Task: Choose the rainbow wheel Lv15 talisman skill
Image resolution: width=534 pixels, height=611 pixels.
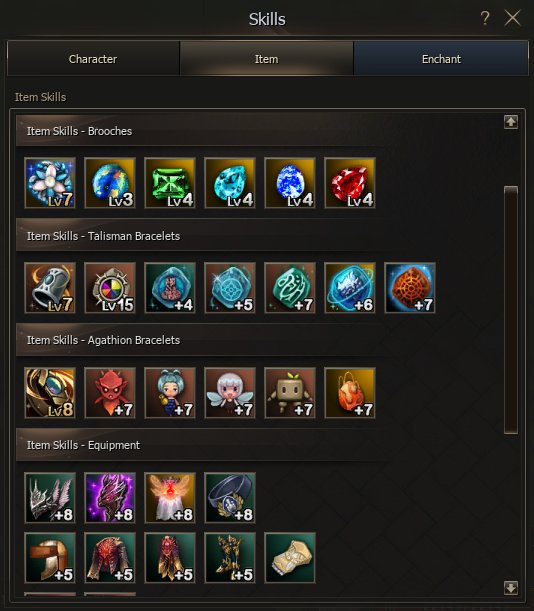Action: pos(110,288)
